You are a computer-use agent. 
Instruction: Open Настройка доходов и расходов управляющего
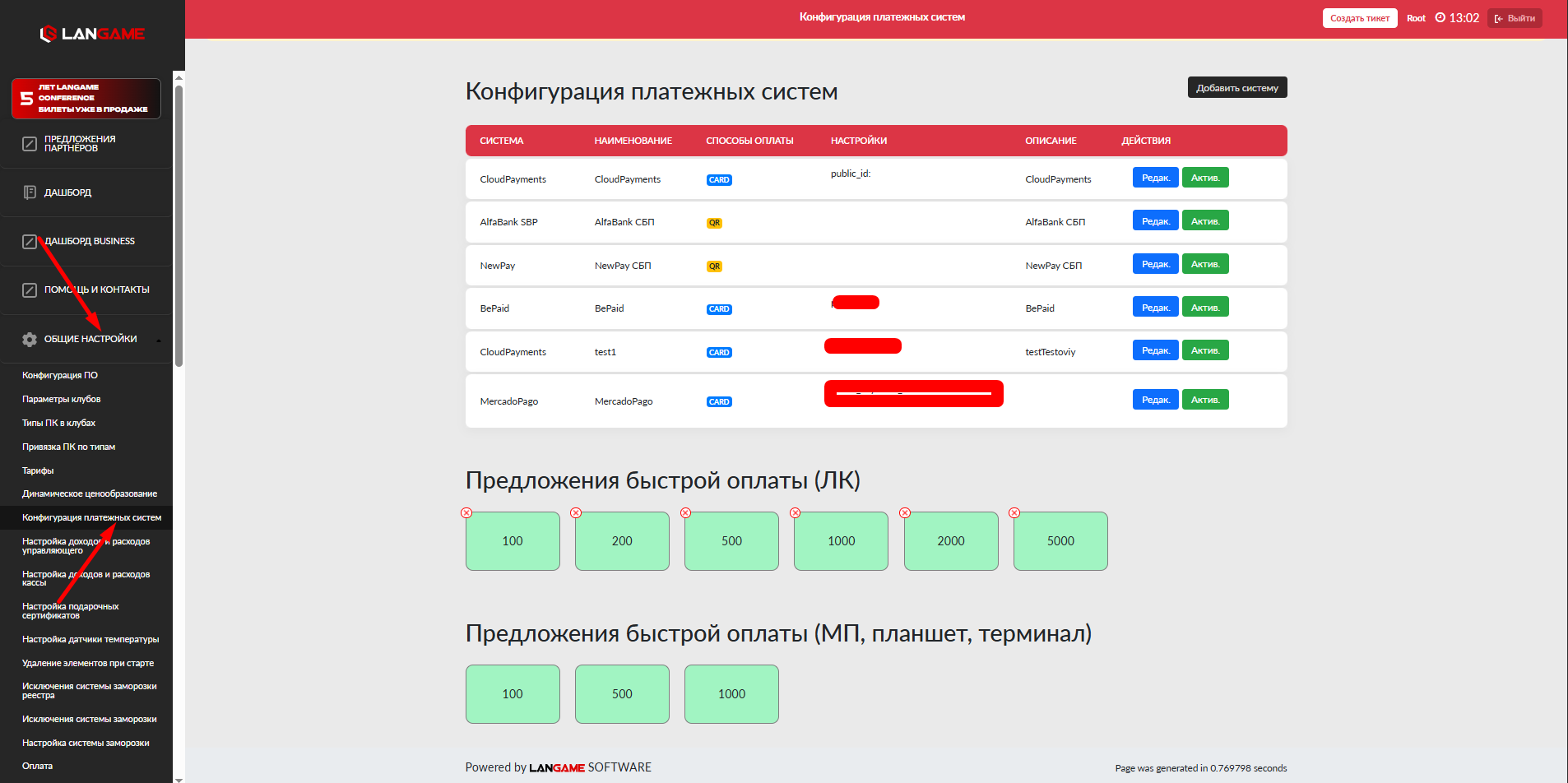pos(86,546)
